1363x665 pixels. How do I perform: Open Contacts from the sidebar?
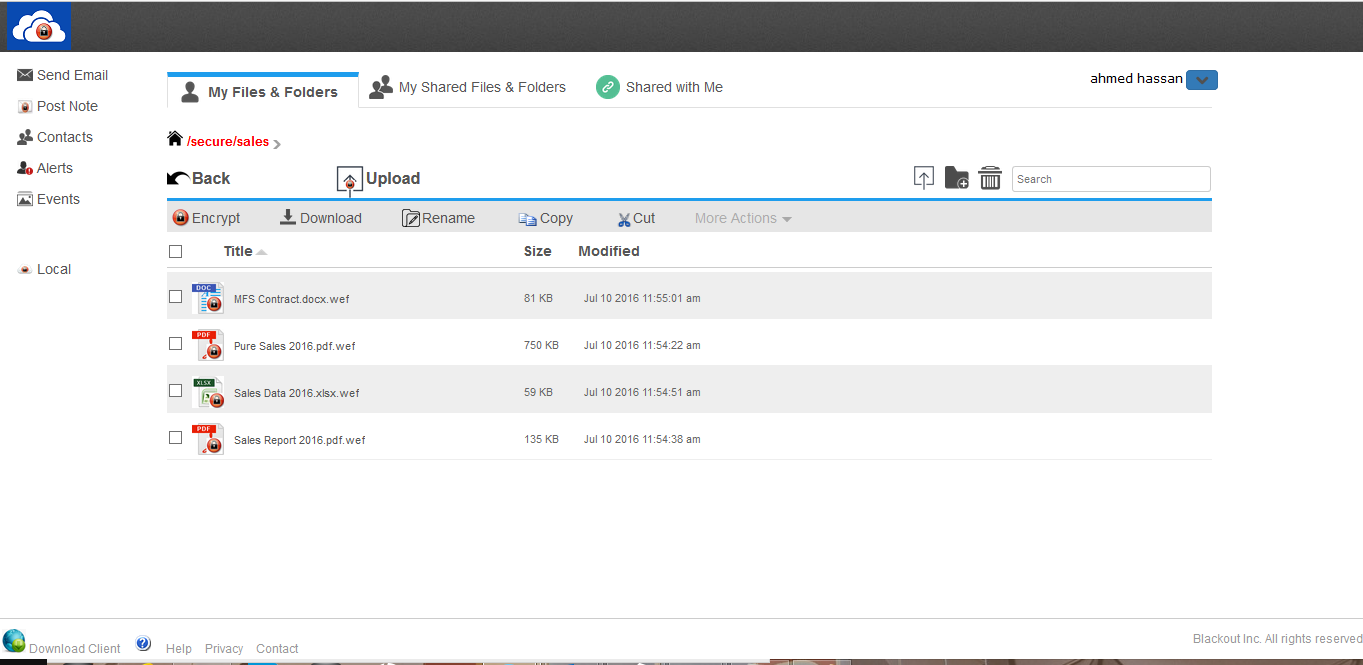(24, 137)
